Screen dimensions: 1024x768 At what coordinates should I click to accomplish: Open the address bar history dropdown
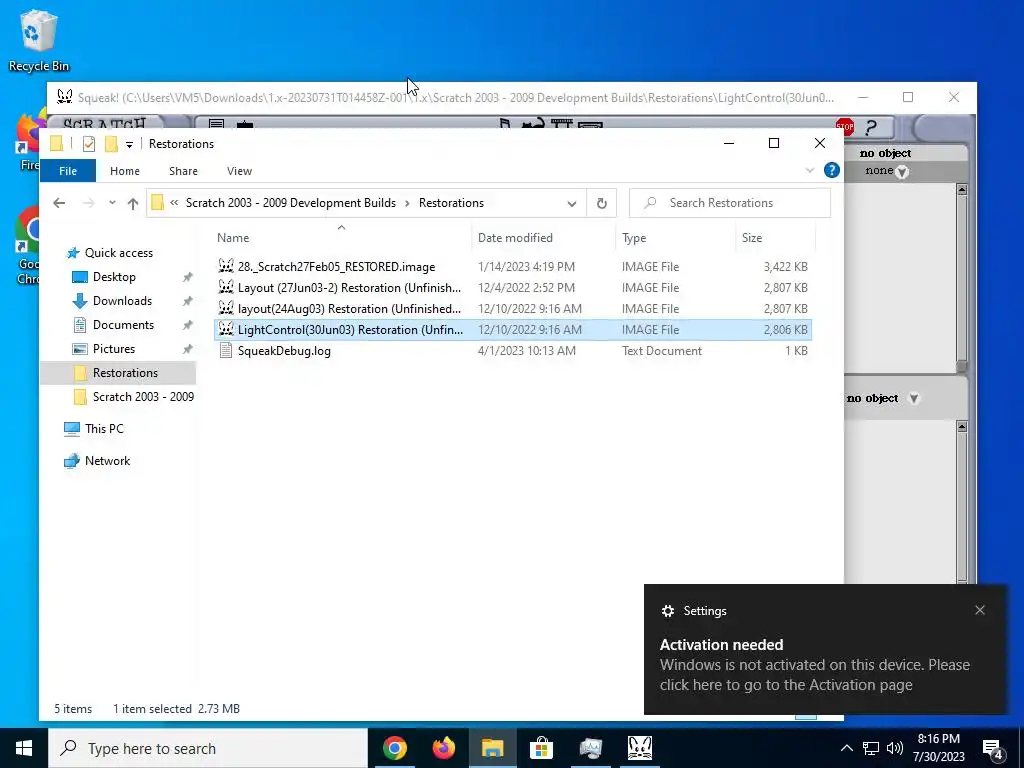[x=572, y=204]
